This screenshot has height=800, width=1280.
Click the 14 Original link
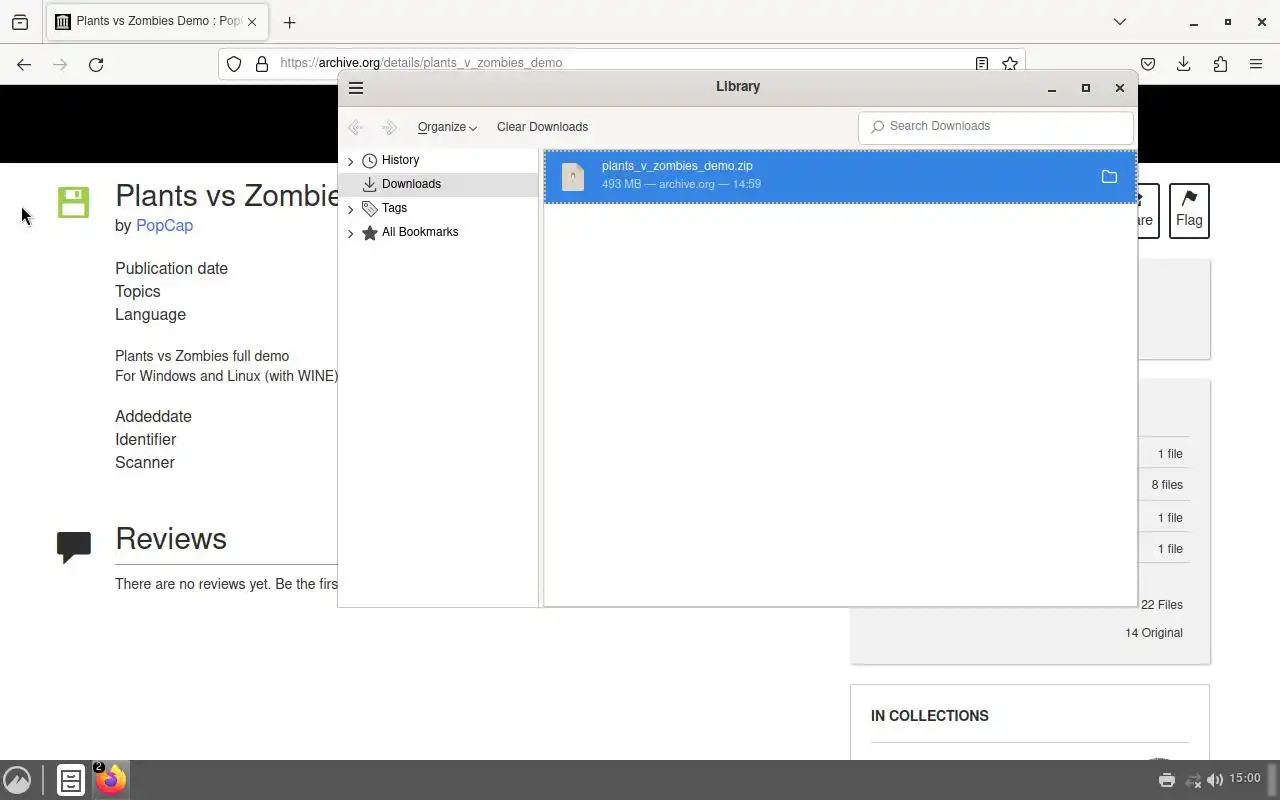(x=1153, y=633)
